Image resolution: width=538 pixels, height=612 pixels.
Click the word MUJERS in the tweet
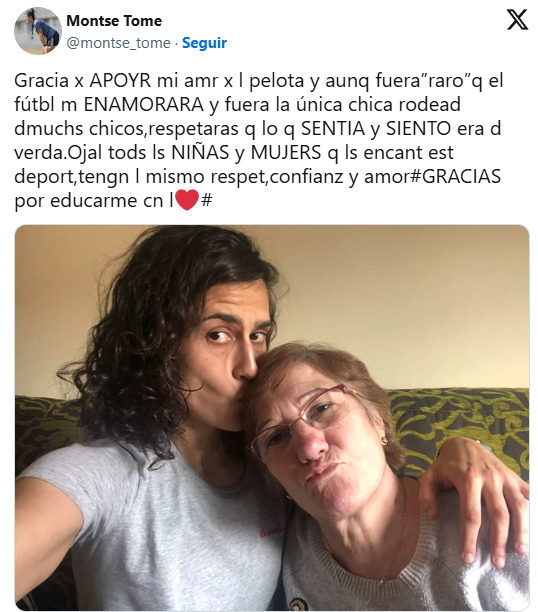(x=286, y=153)
